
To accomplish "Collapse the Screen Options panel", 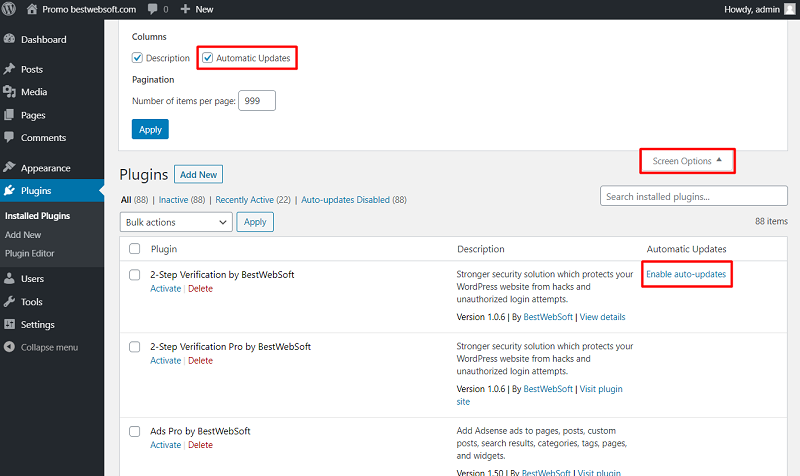I will point(687,161).
